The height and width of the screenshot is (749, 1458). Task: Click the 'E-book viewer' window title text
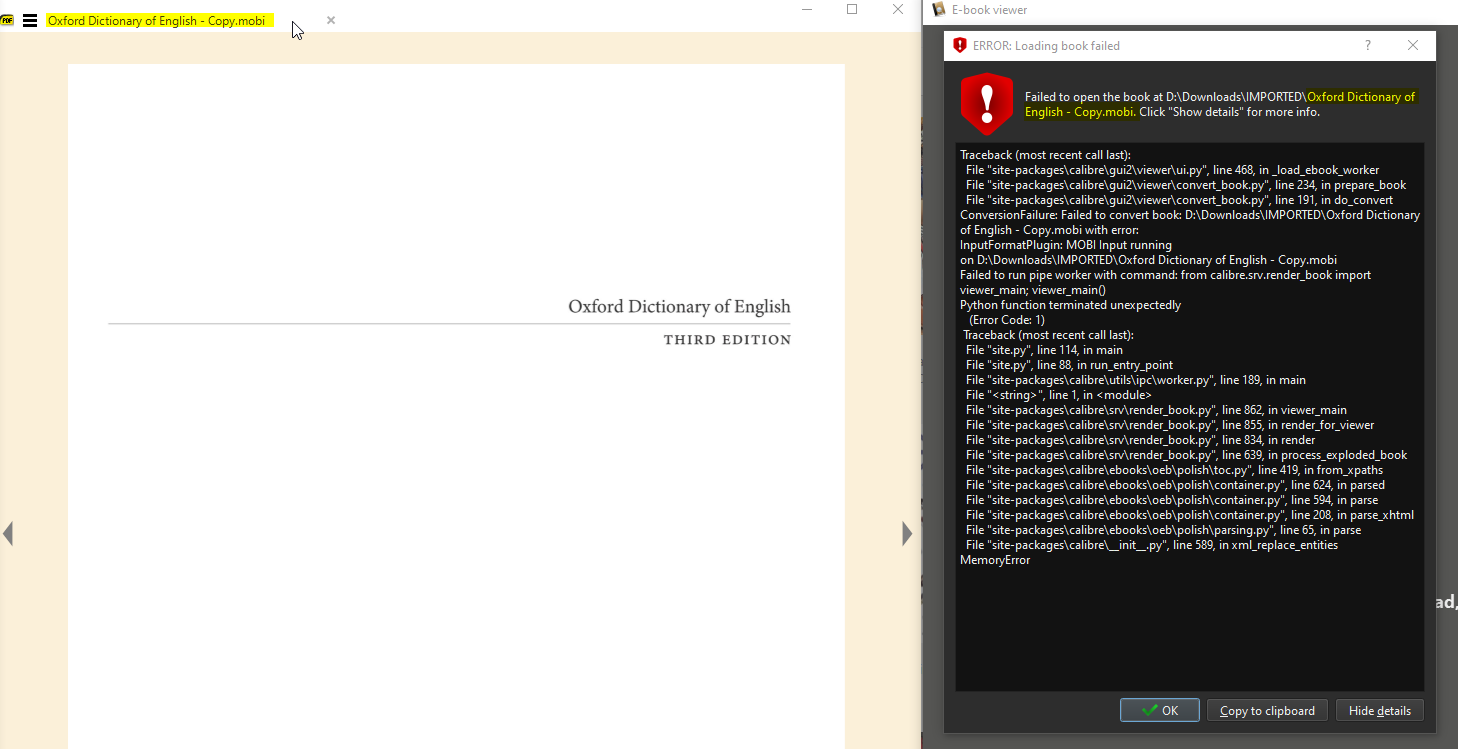989,10
